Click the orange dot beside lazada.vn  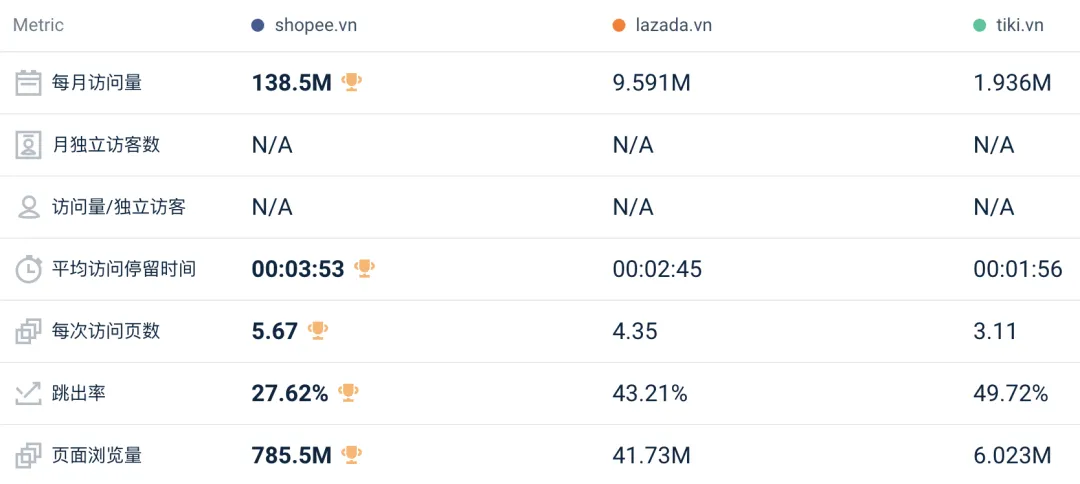(x=619, y=25)
